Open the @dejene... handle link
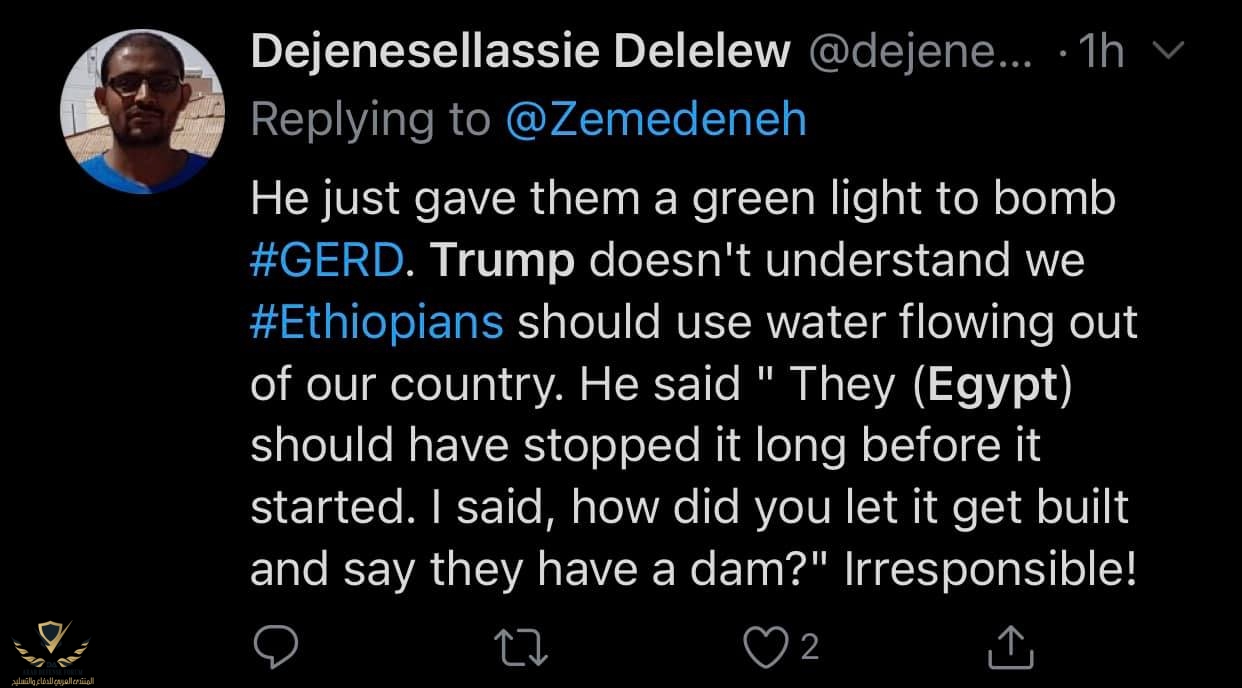 [x=919, y=52]
